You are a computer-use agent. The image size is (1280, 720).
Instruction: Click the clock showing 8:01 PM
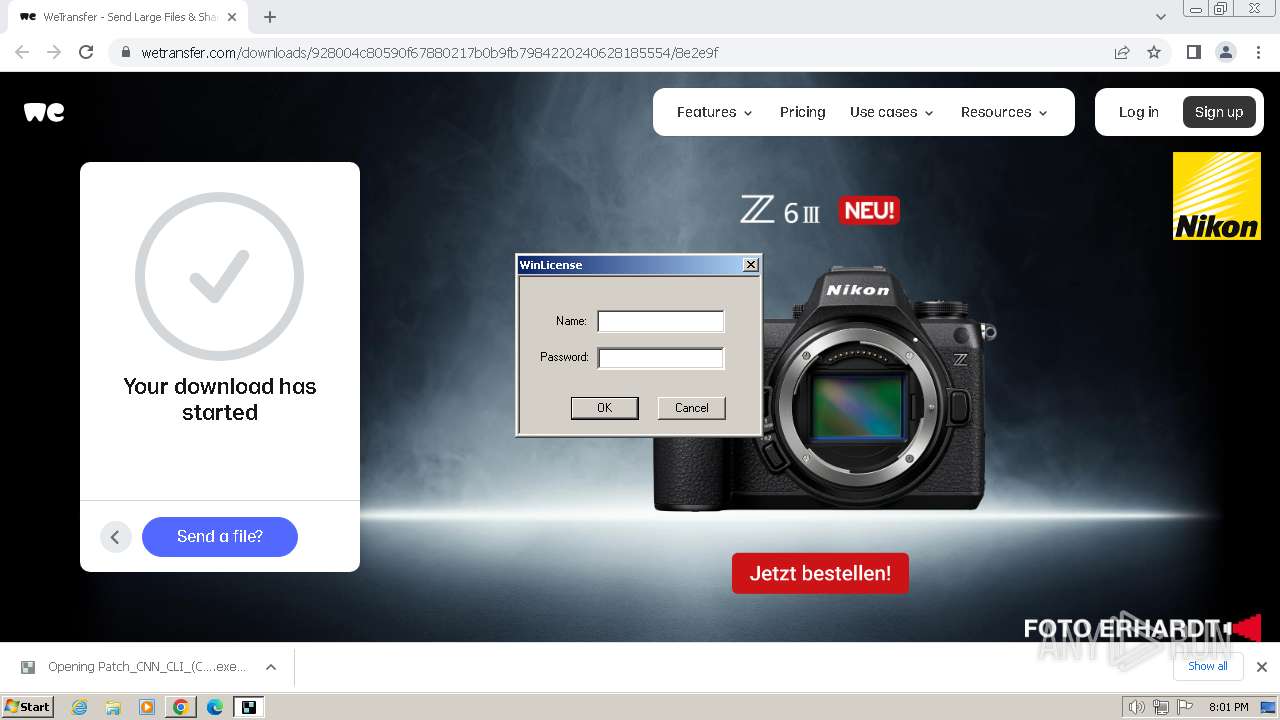(x=1228, y=707)
